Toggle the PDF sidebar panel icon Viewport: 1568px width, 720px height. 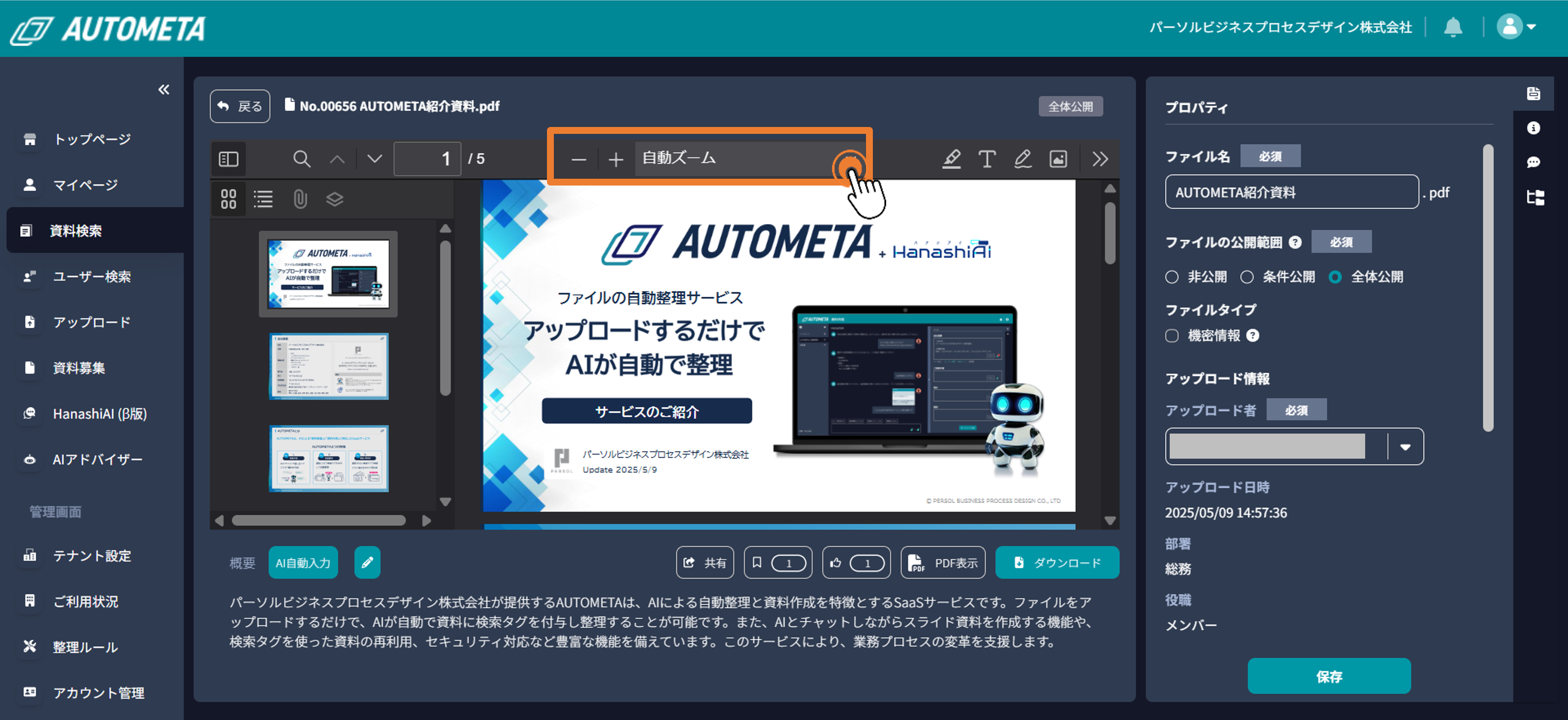(x=228, y=159)
